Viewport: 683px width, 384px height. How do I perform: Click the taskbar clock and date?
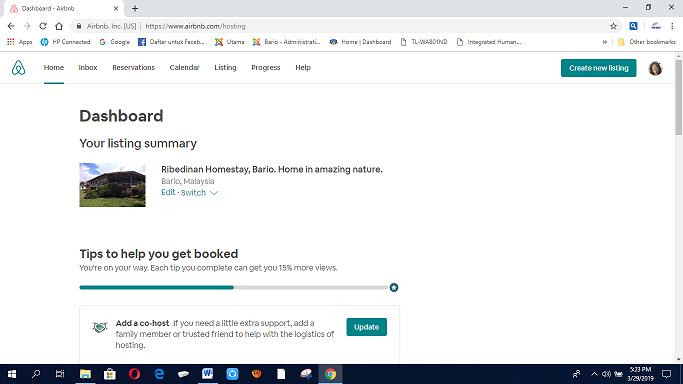pyautogui.click(x=640, y=374)
